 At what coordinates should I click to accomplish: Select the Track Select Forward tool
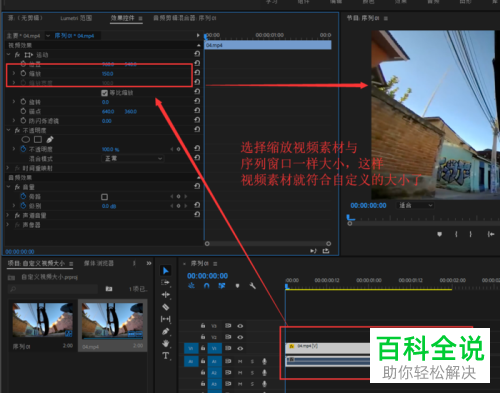point(165,283)
